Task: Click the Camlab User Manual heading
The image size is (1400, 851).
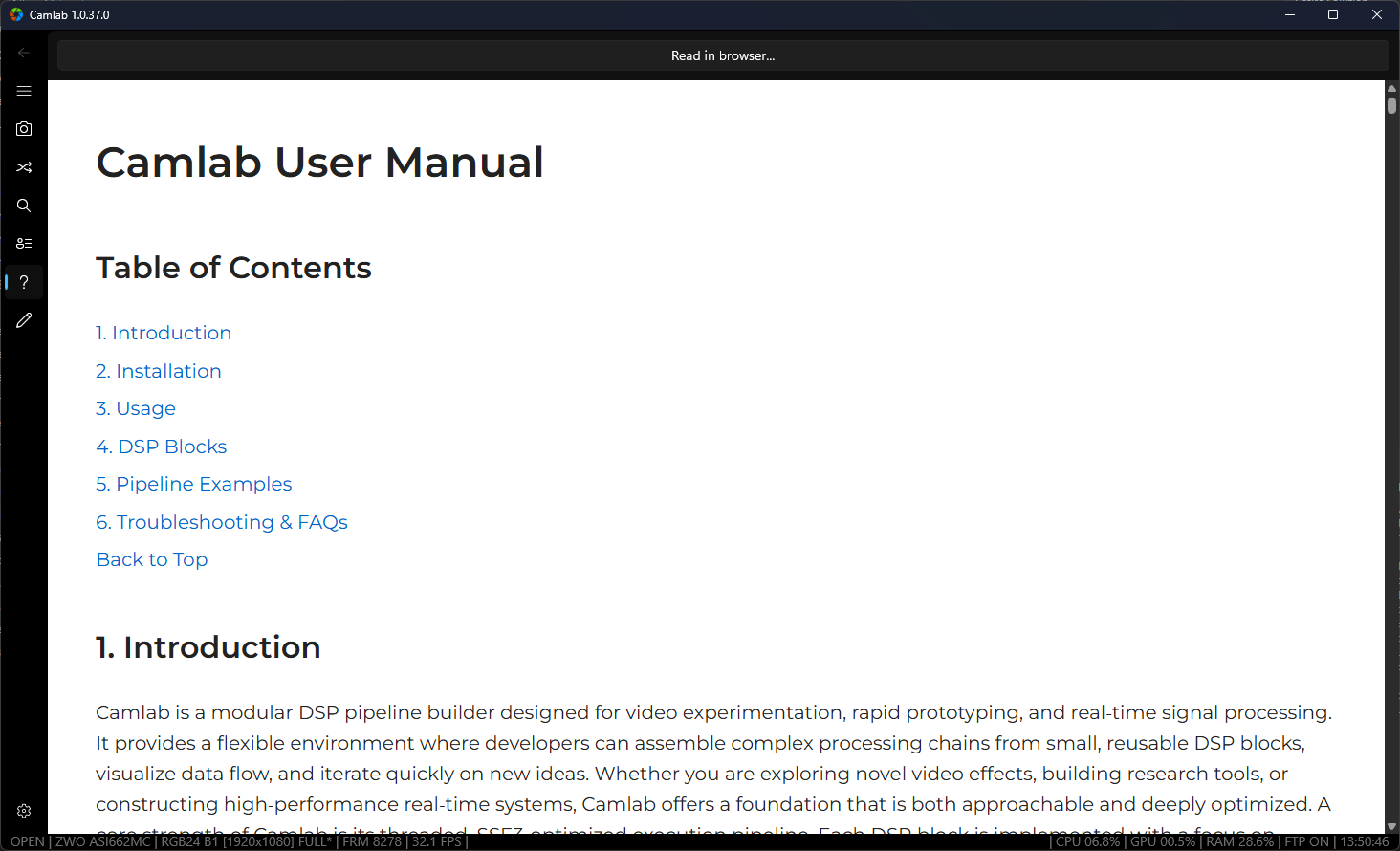Action: tap(319, 162)
